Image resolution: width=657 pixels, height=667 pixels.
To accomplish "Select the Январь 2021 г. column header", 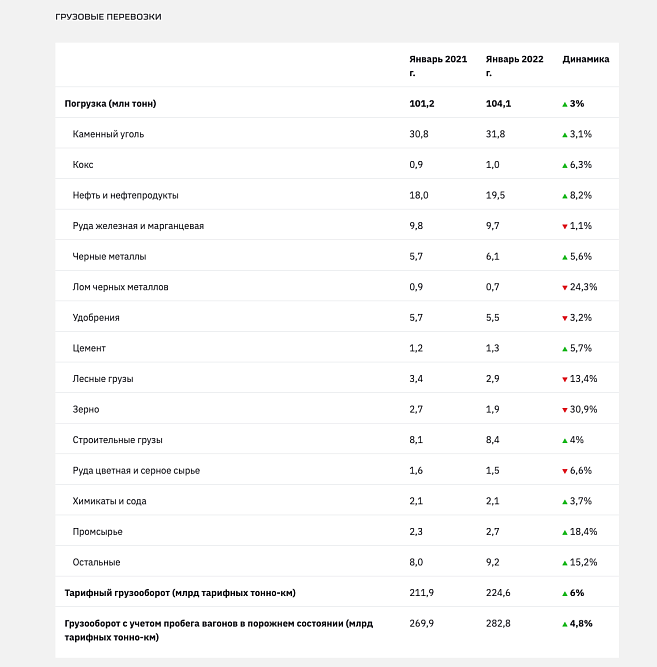I will coord(438,66).
